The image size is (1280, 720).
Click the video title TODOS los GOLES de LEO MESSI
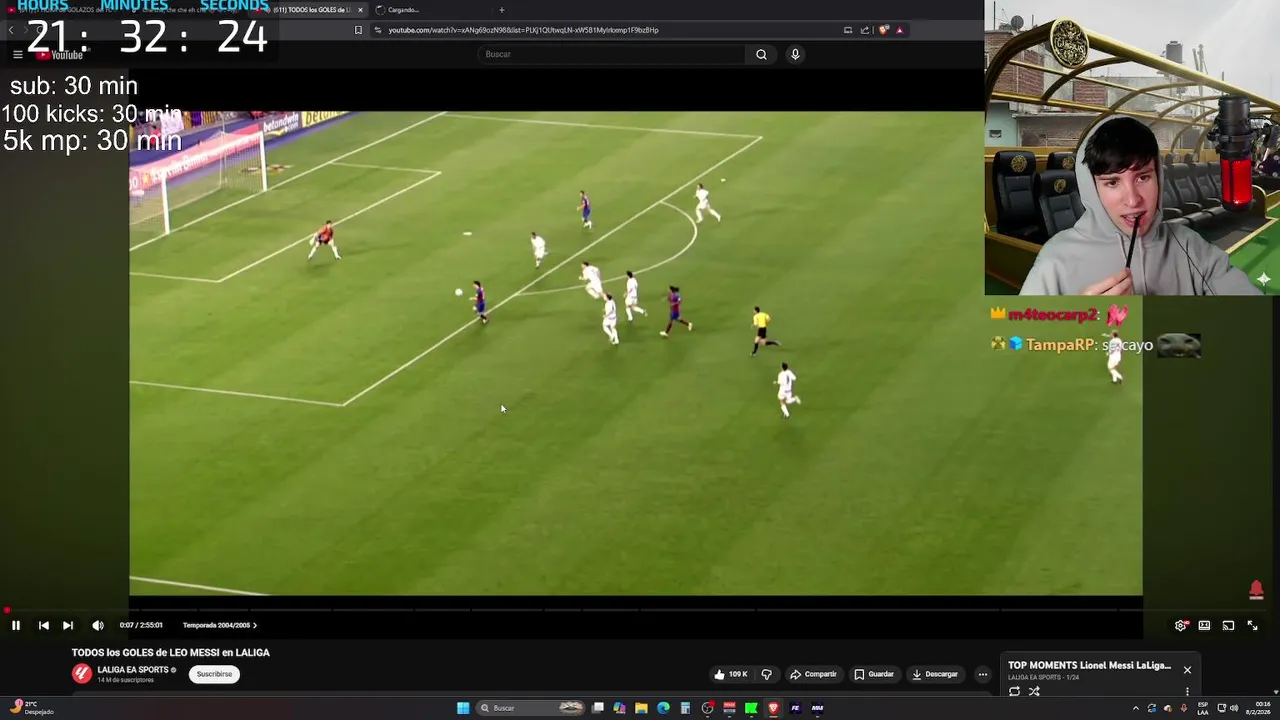pyautogui.click(x=171, y=652)
